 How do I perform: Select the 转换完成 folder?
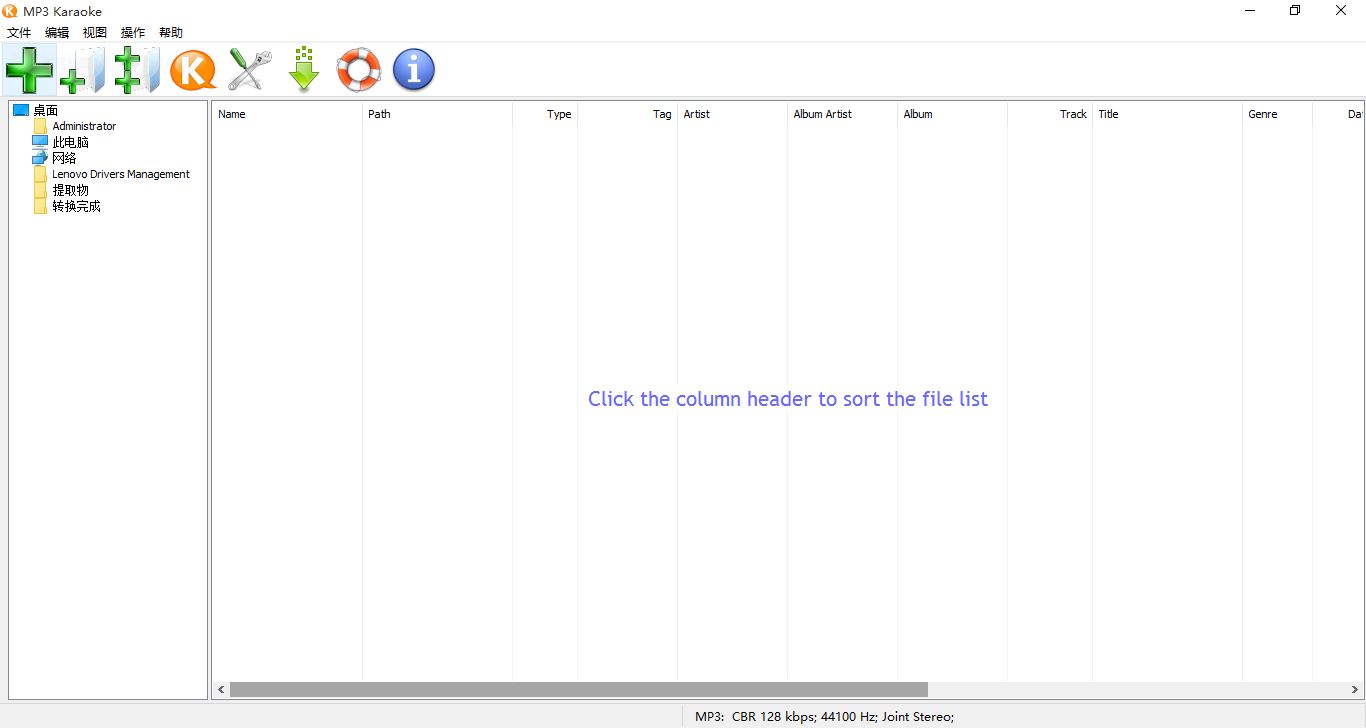click(x=77, y=206)
